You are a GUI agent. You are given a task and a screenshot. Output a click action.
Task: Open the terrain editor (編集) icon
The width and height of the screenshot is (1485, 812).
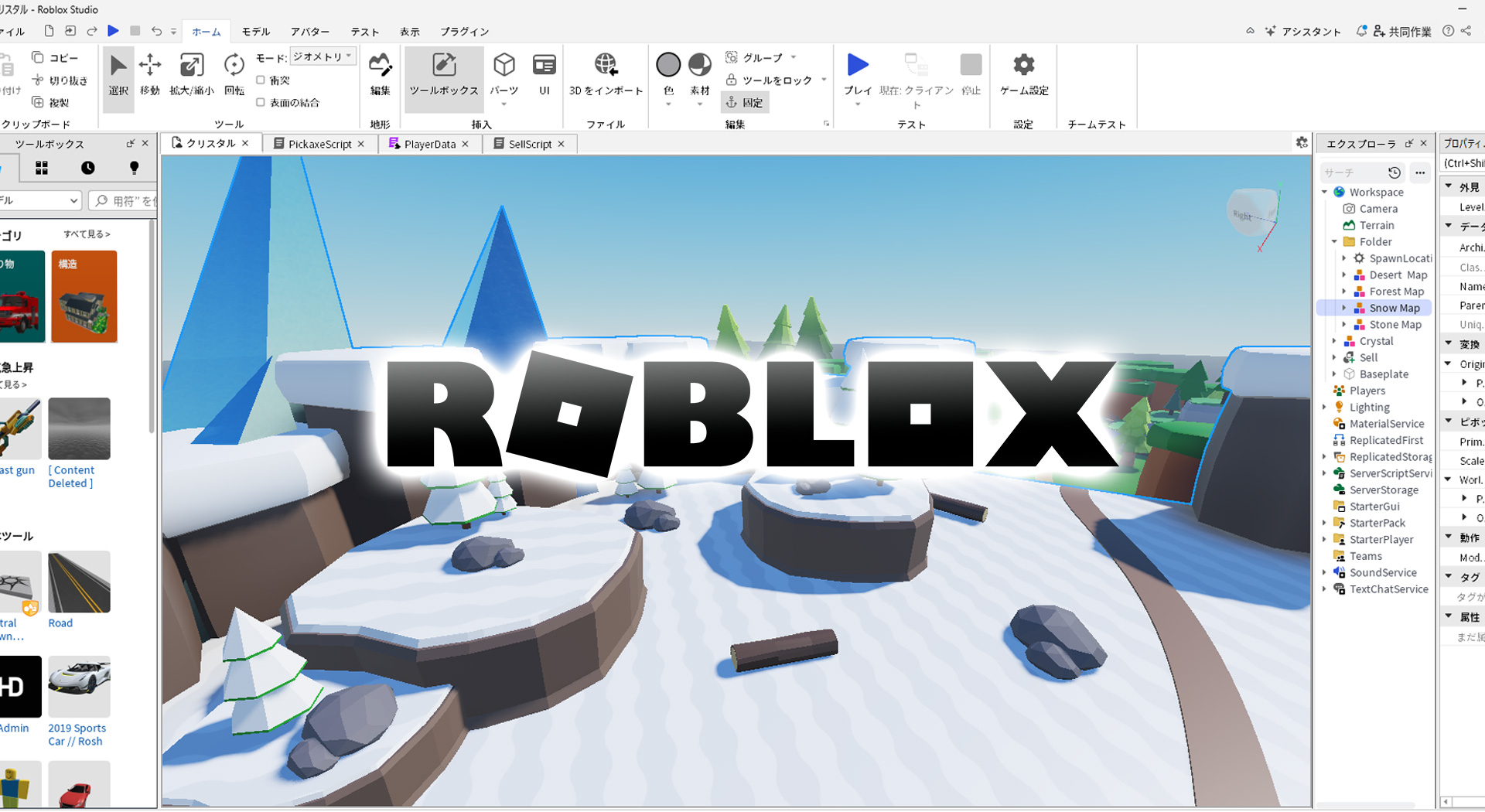pos(380,73)
